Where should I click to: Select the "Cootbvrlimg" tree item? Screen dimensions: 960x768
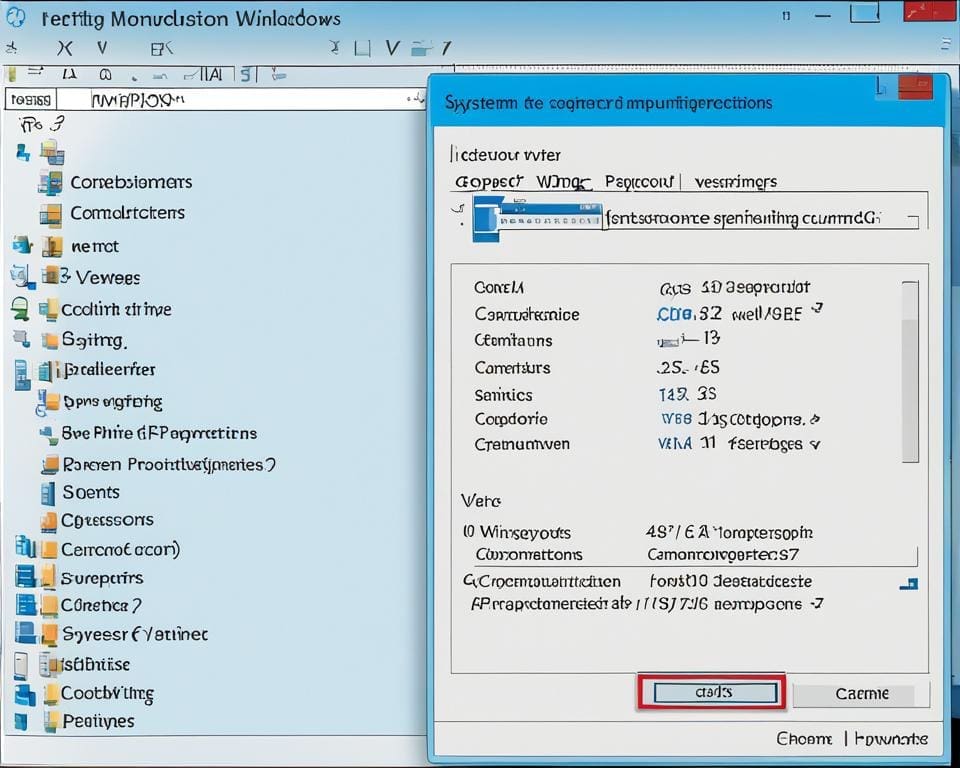[x=107, y=694]
